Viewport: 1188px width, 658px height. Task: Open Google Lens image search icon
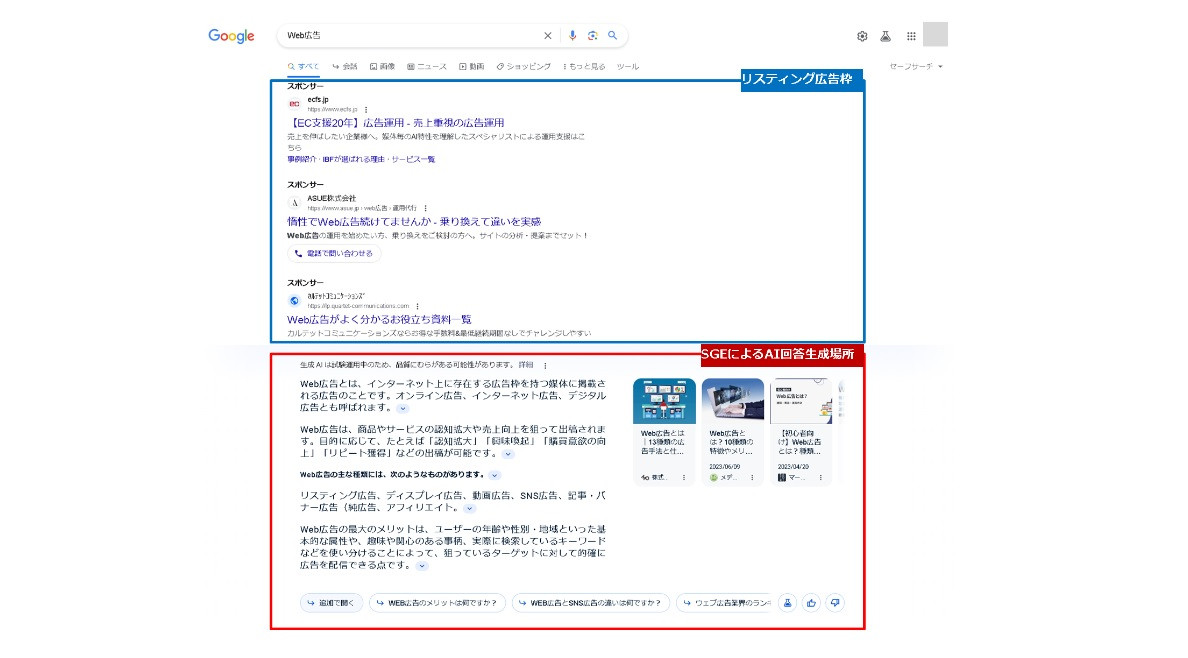tap(592, 36)
